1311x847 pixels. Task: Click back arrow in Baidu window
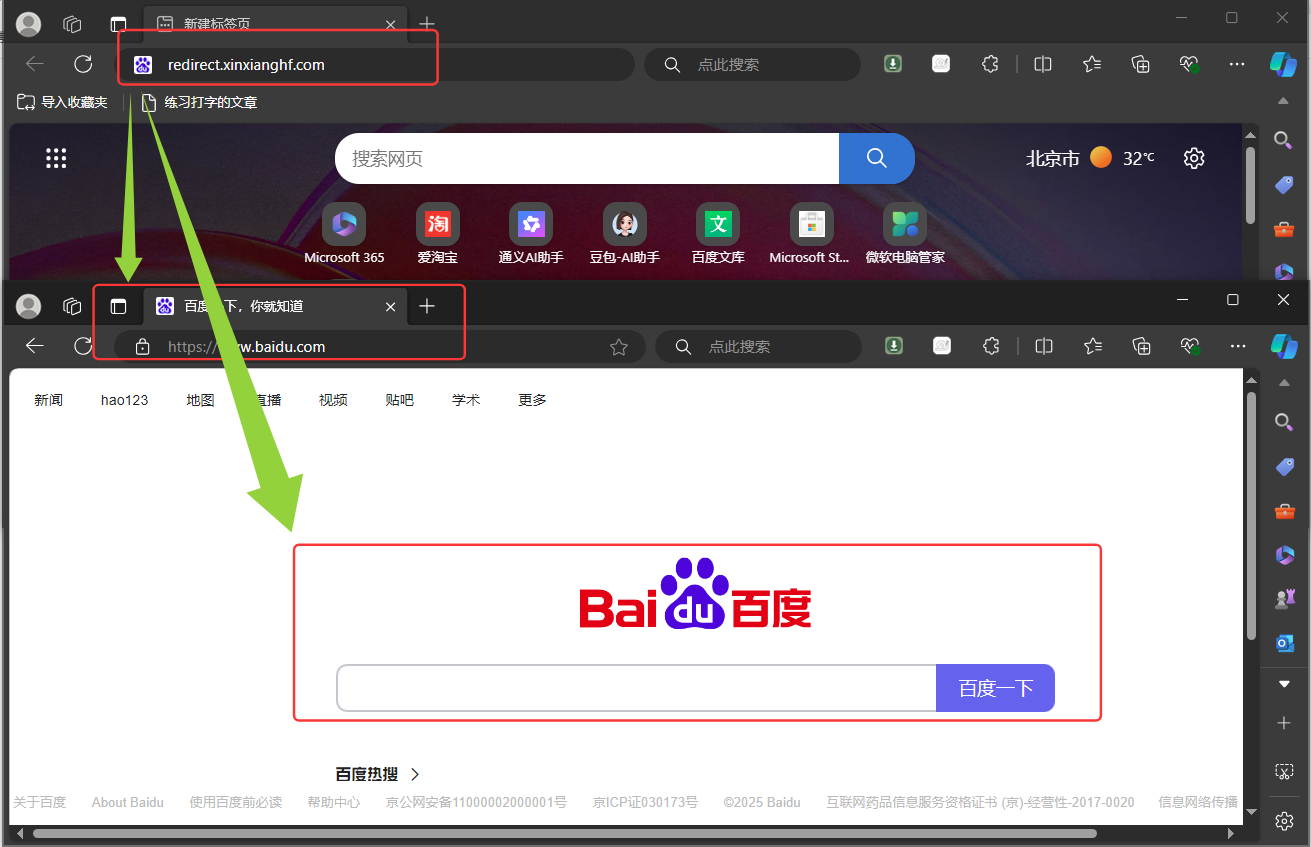point(35,346)
